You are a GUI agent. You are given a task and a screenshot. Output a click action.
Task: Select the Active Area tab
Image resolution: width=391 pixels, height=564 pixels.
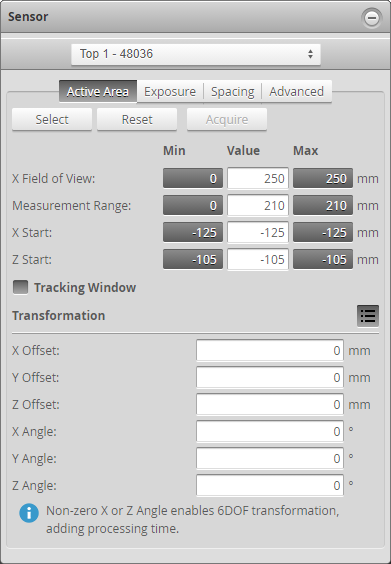(98, 91)
